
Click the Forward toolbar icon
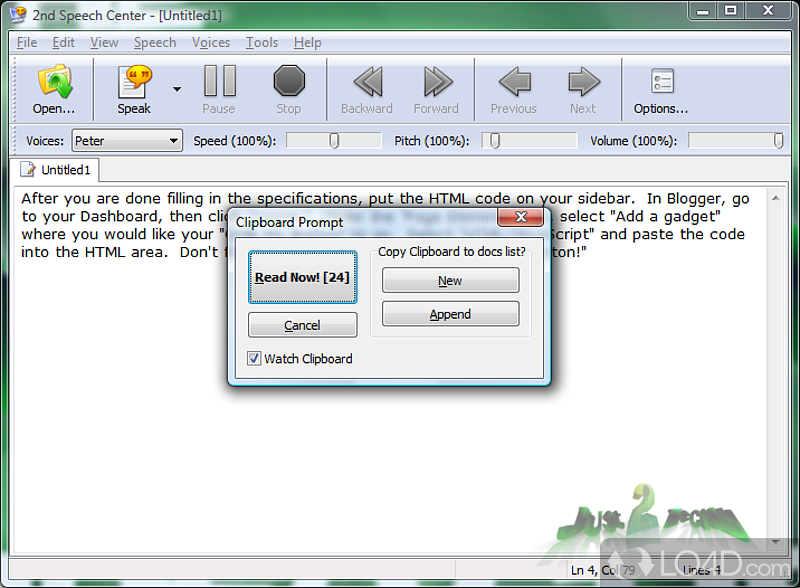point(437,82)
